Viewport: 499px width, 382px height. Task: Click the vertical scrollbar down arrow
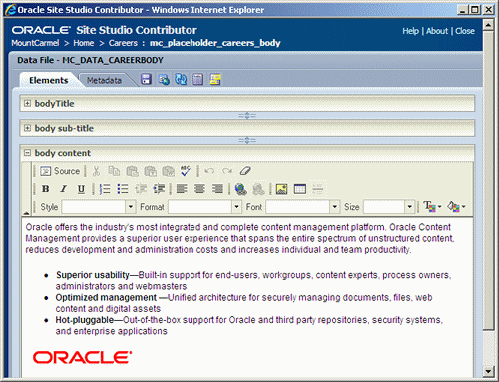[x=488, y=371]
